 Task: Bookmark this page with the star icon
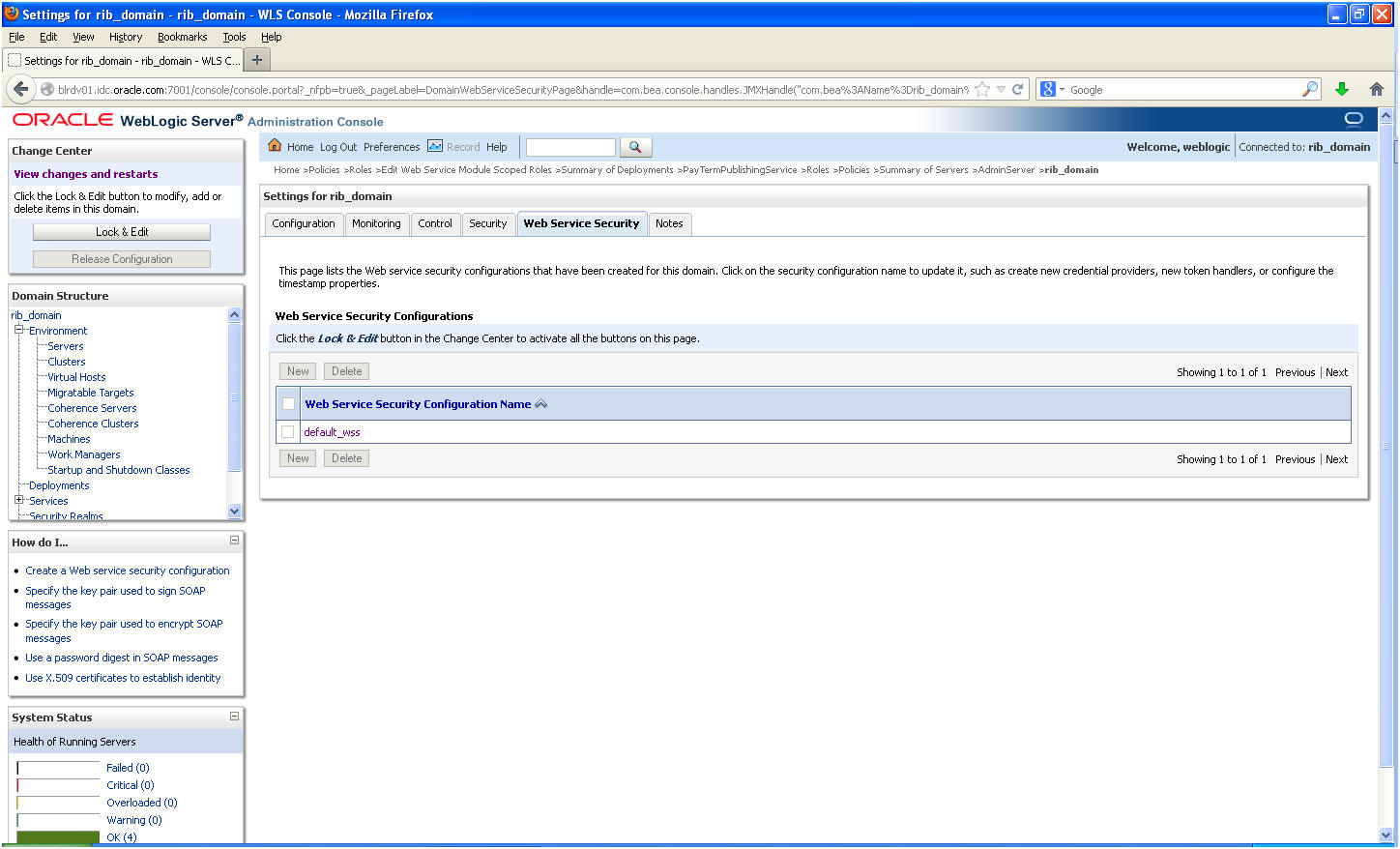coord(982,90)
